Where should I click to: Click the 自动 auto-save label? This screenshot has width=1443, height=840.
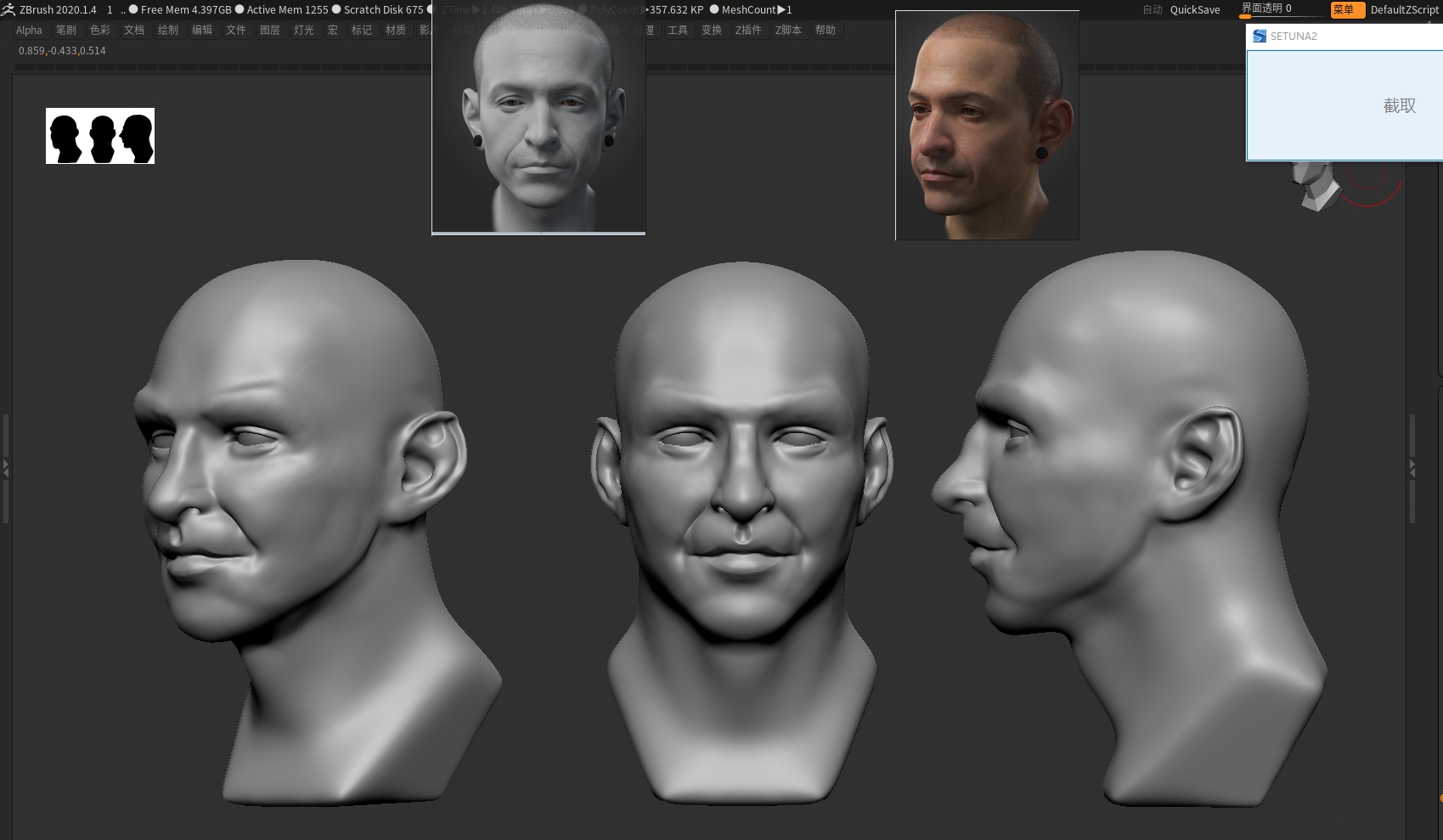click(1153, 10)
